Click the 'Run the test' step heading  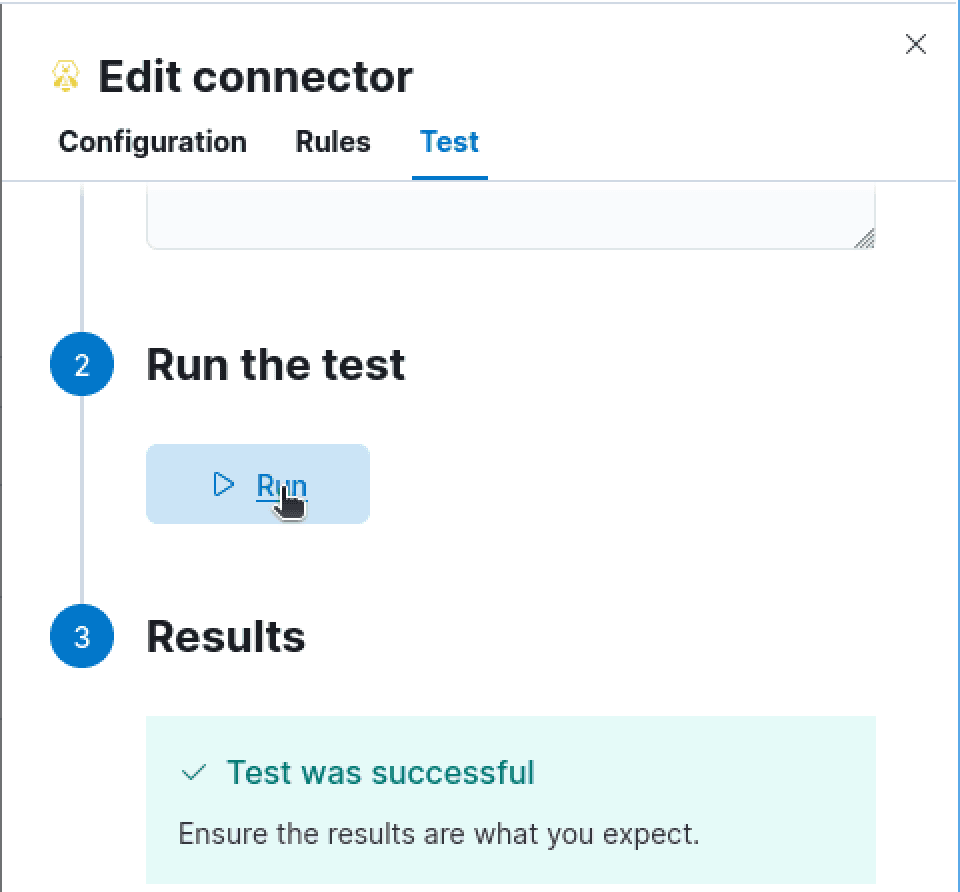(276, 365)
